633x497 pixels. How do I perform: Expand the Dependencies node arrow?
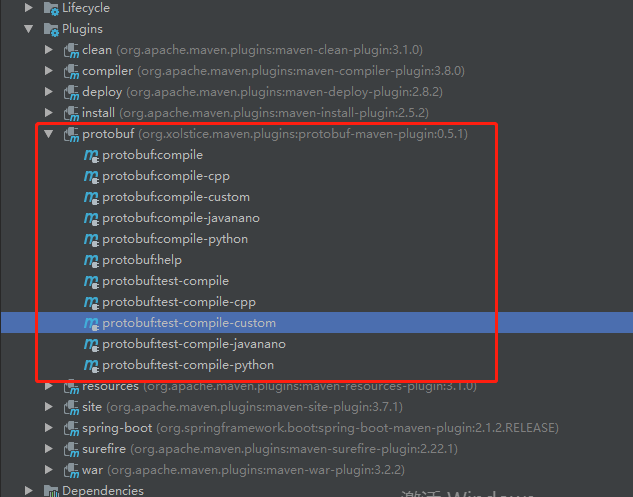[x=28, y=491]
